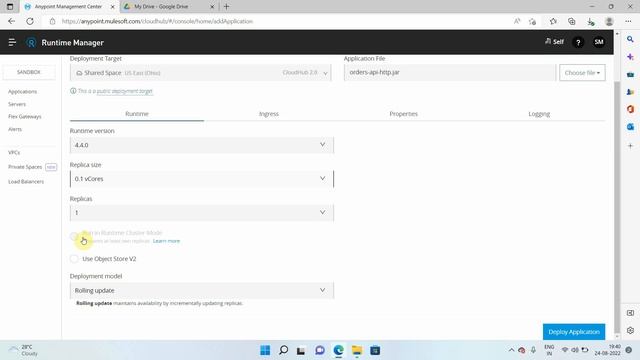Open the help question mark icon
640x360 pixels.
click(x=578, y=42)
